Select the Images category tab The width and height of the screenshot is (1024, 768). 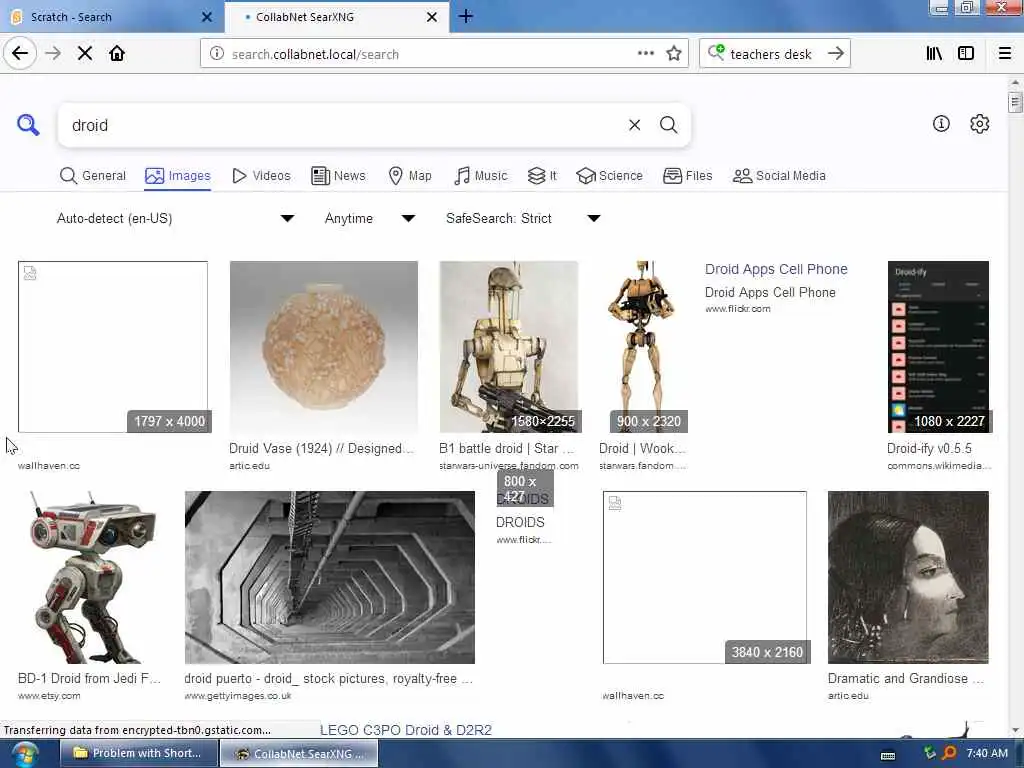(178, 176)
